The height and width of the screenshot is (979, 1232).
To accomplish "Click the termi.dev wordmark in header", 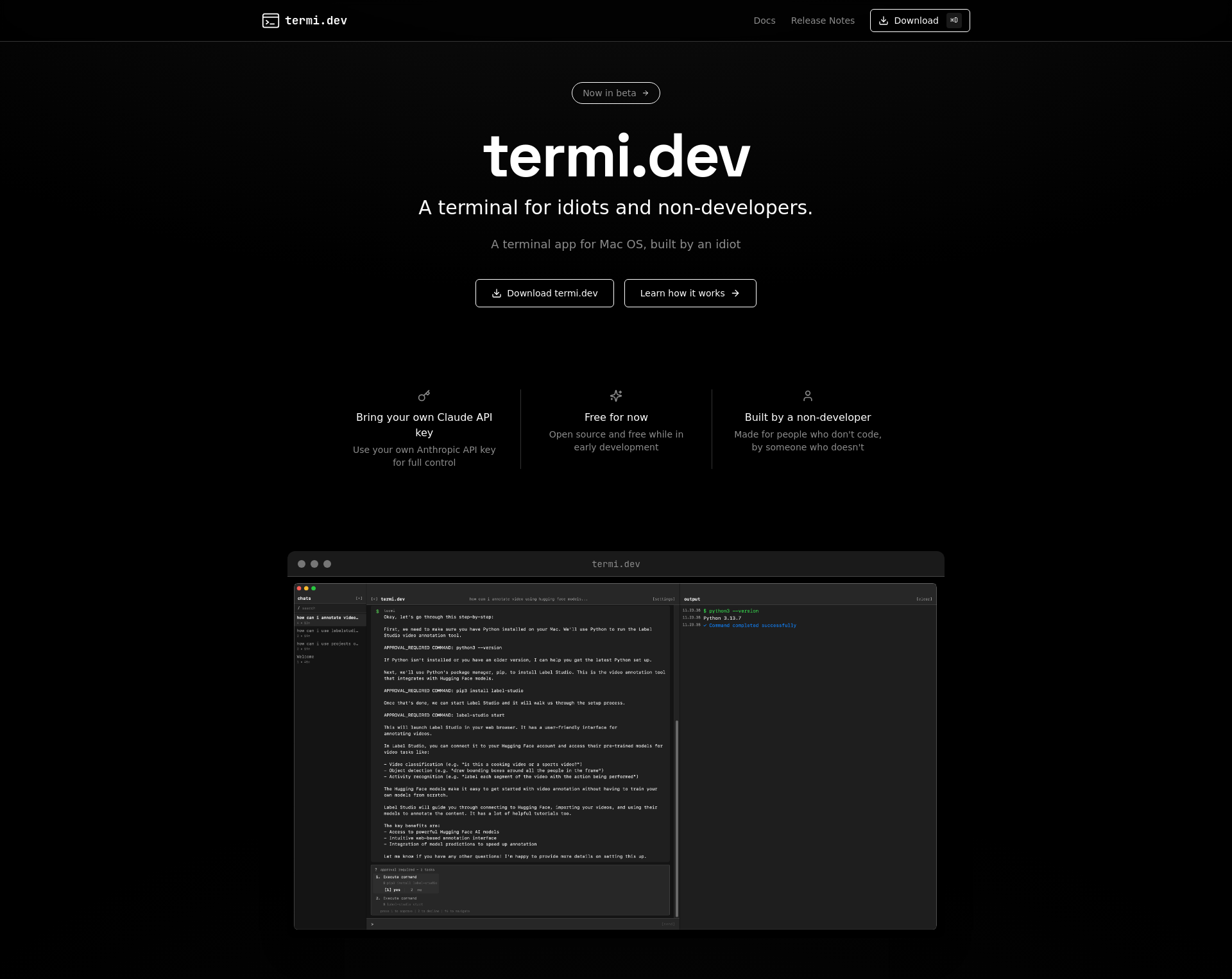I will coord(316,21).
